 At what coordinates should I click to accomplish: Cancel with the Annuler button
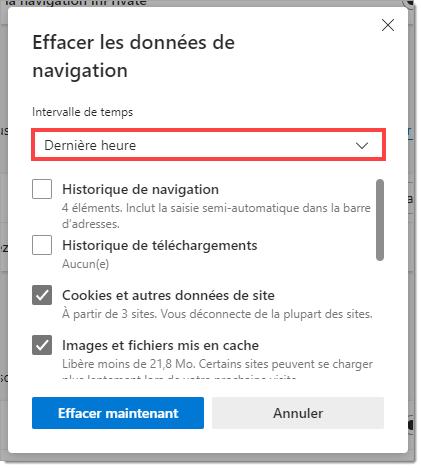298,413
